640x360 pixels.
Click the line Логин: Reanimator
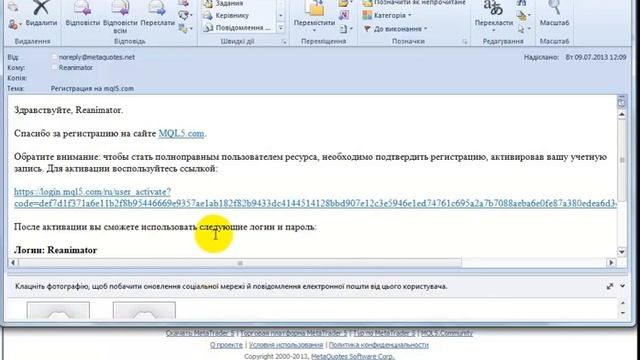56,250
